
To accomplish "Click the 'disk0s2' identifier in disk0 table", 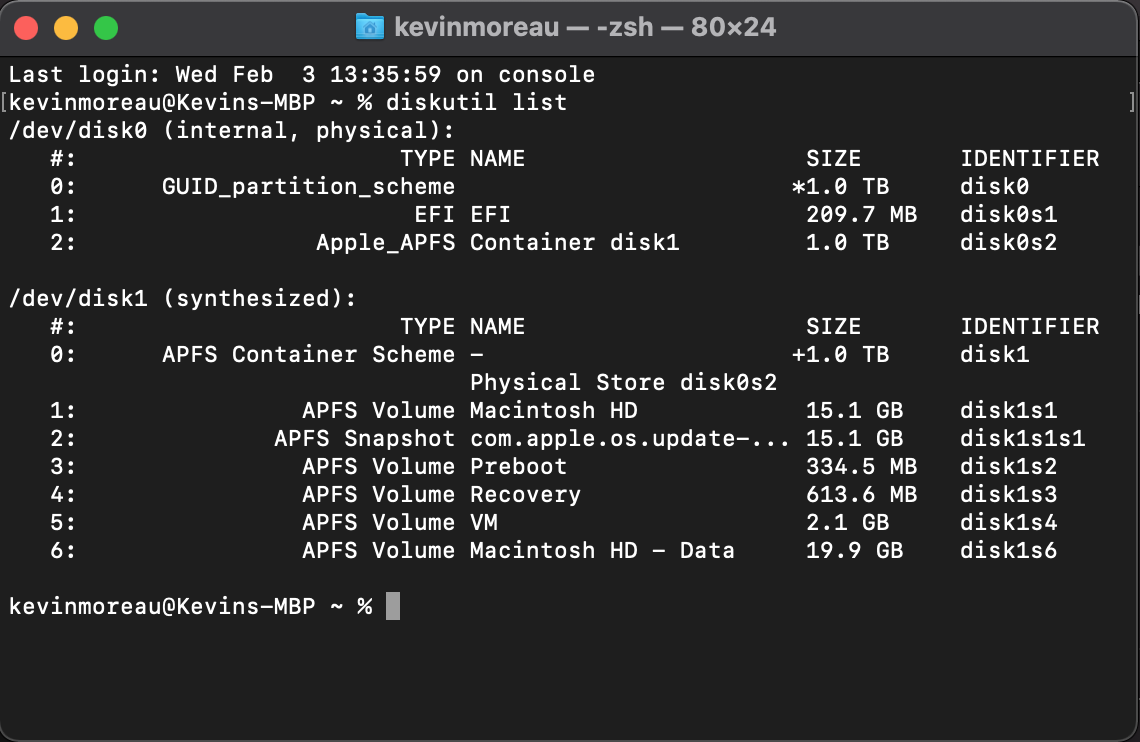I will [1008, 243].
